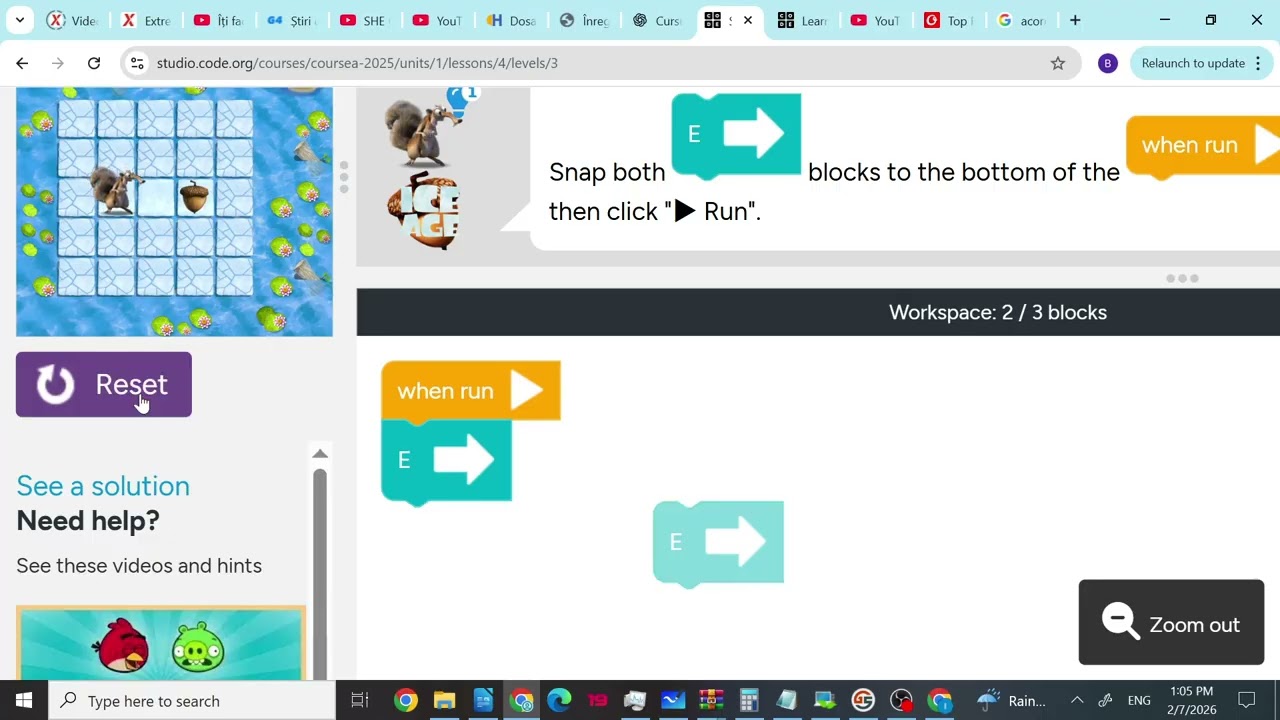Open the weather Rain widget on taskbar
The width and height of the screenshot is (1280, 720).
(x=1012, y=700)
